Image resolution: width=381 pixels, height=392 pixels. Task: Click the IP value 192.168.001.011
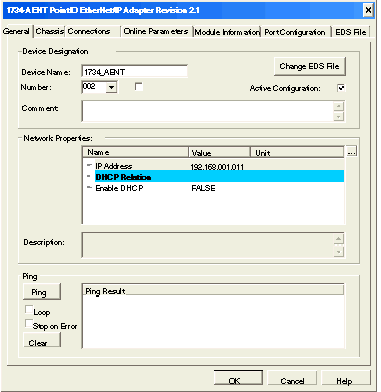coord(217,167)
